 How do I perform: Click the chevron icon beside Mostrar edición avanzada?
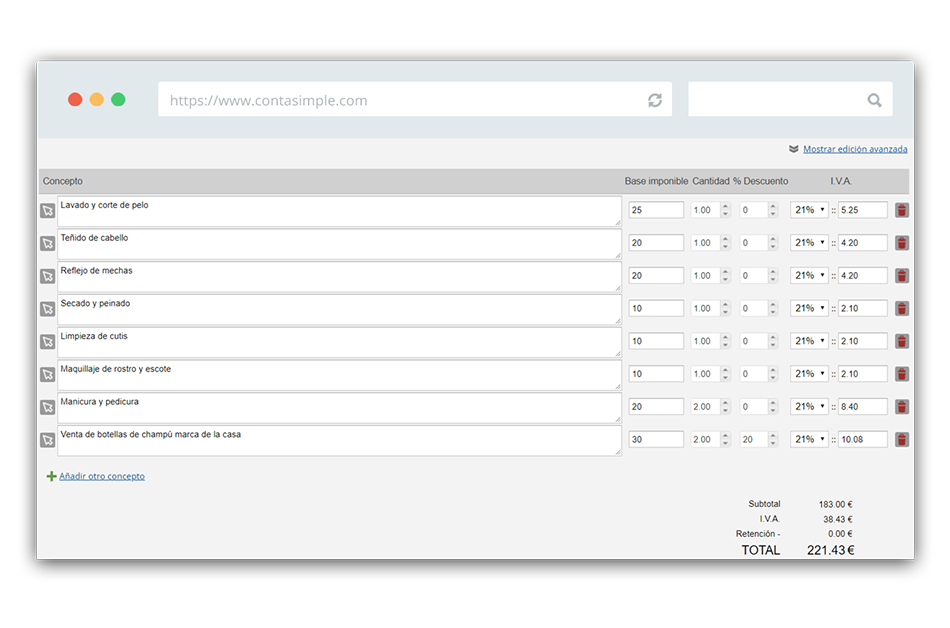point(793,149)
